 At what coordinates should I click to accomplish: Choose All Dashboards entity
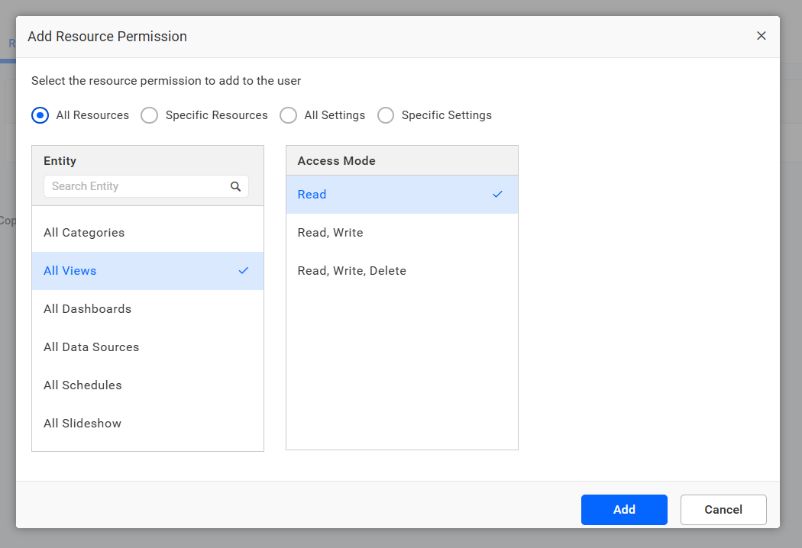click(148, 309)
